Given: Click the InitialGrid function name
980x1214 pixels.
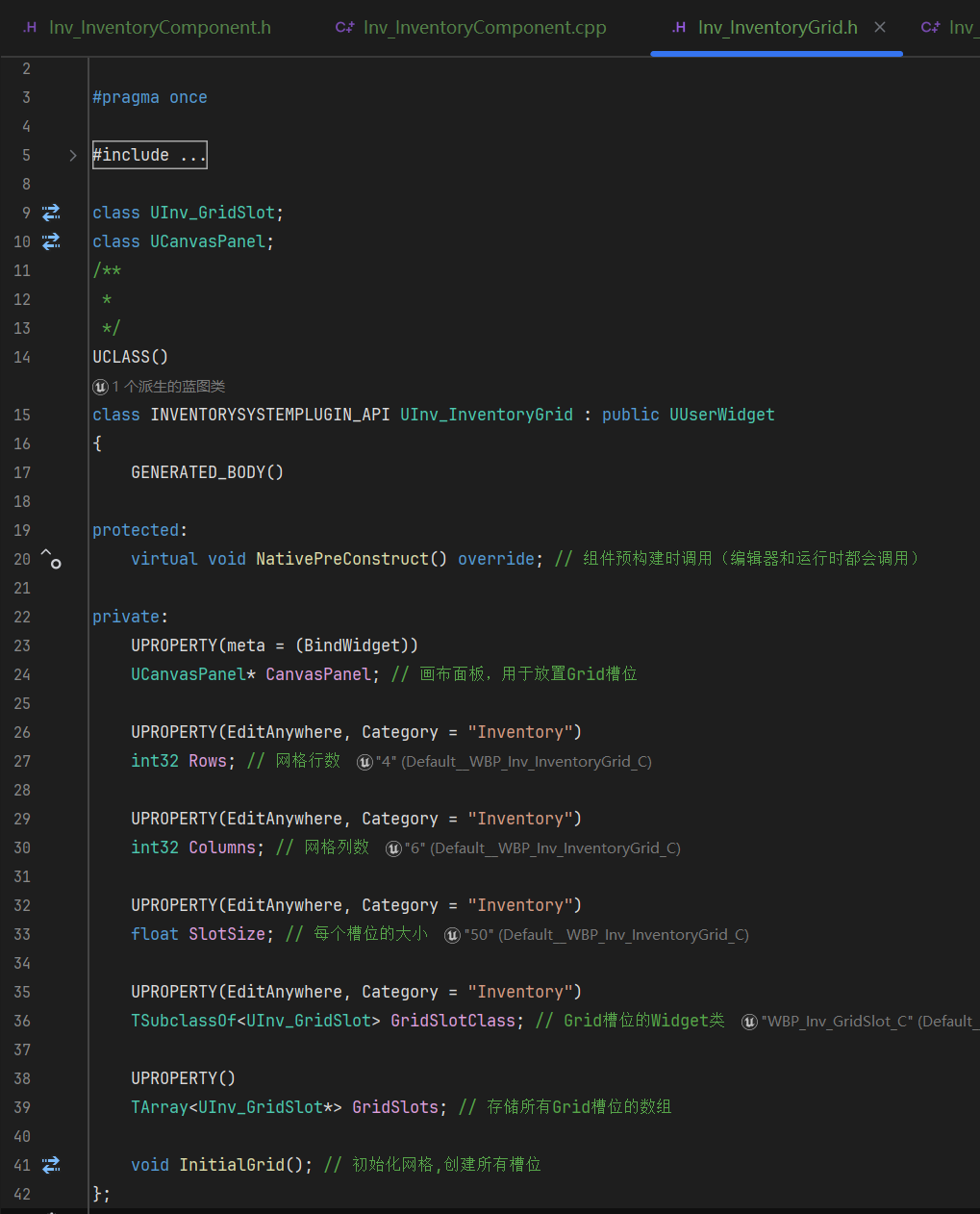Looking at the screenshot, I should click(232, 1165).
